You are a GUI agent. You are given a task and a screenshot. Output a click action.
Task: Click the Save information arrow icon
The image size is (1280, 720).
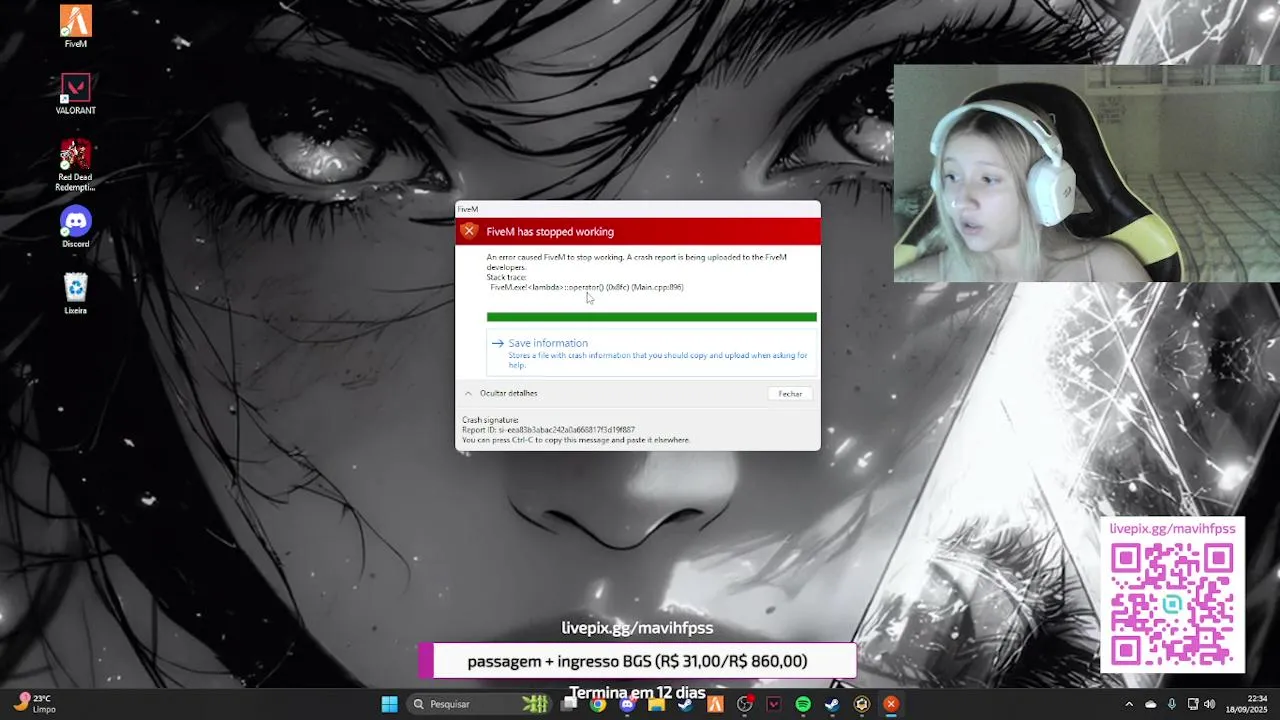(x=497, y=343)
